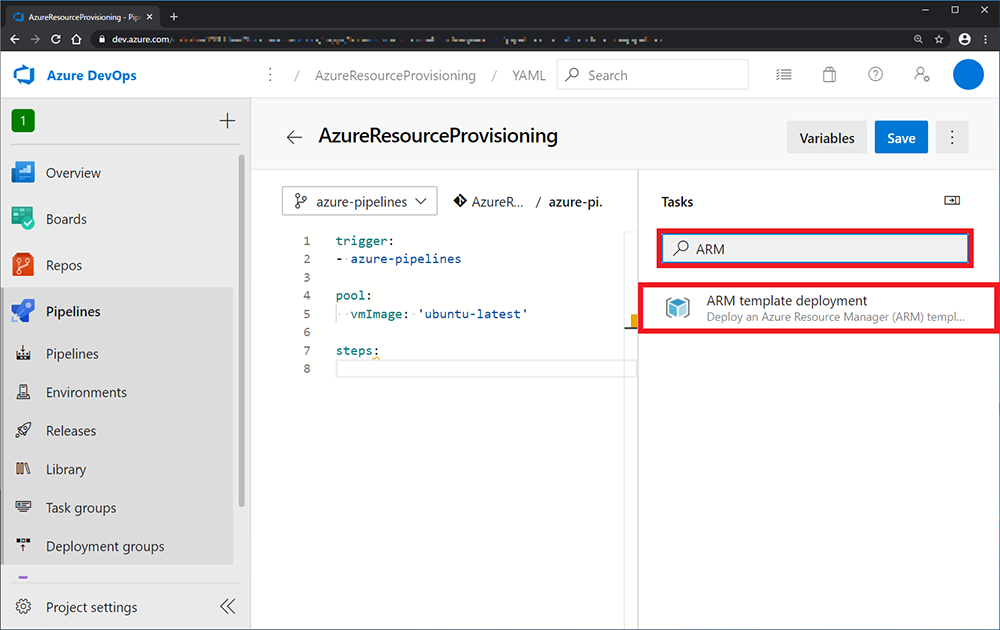Open the browser zoom indicator icon
Screen dimensions: 1000x630
[x=918, y=40]
